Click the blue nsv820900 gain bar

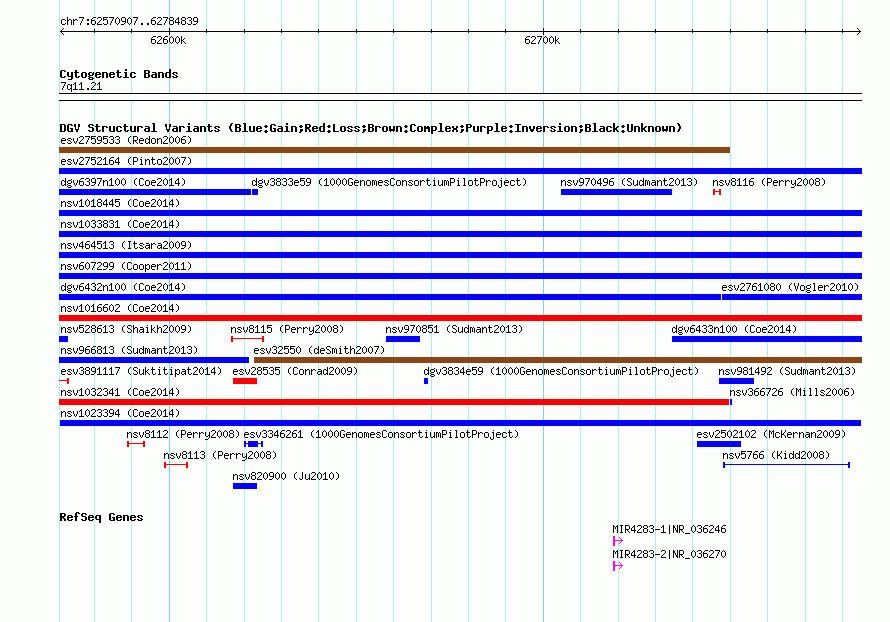tap(245, 486)
